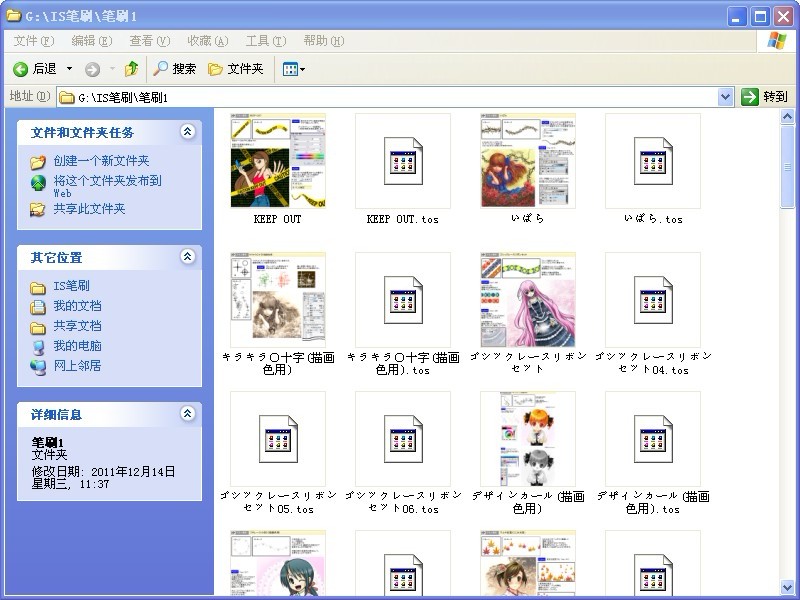The width and height of the screenshot is (800, 600).
Task: Click 创建一个新文件夹 link
Action: 102,161
